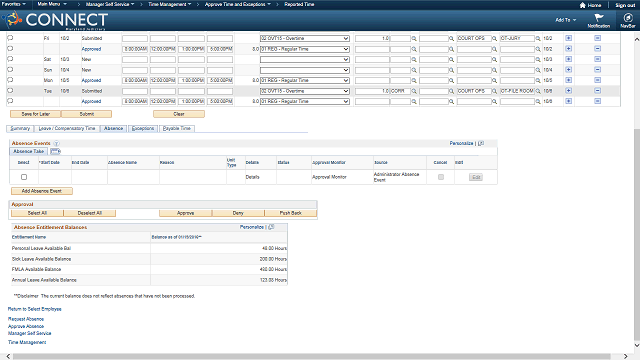Expand the Add To menu in header
Viewport: 640px width, 360px height.
click(x=565, y=20)
